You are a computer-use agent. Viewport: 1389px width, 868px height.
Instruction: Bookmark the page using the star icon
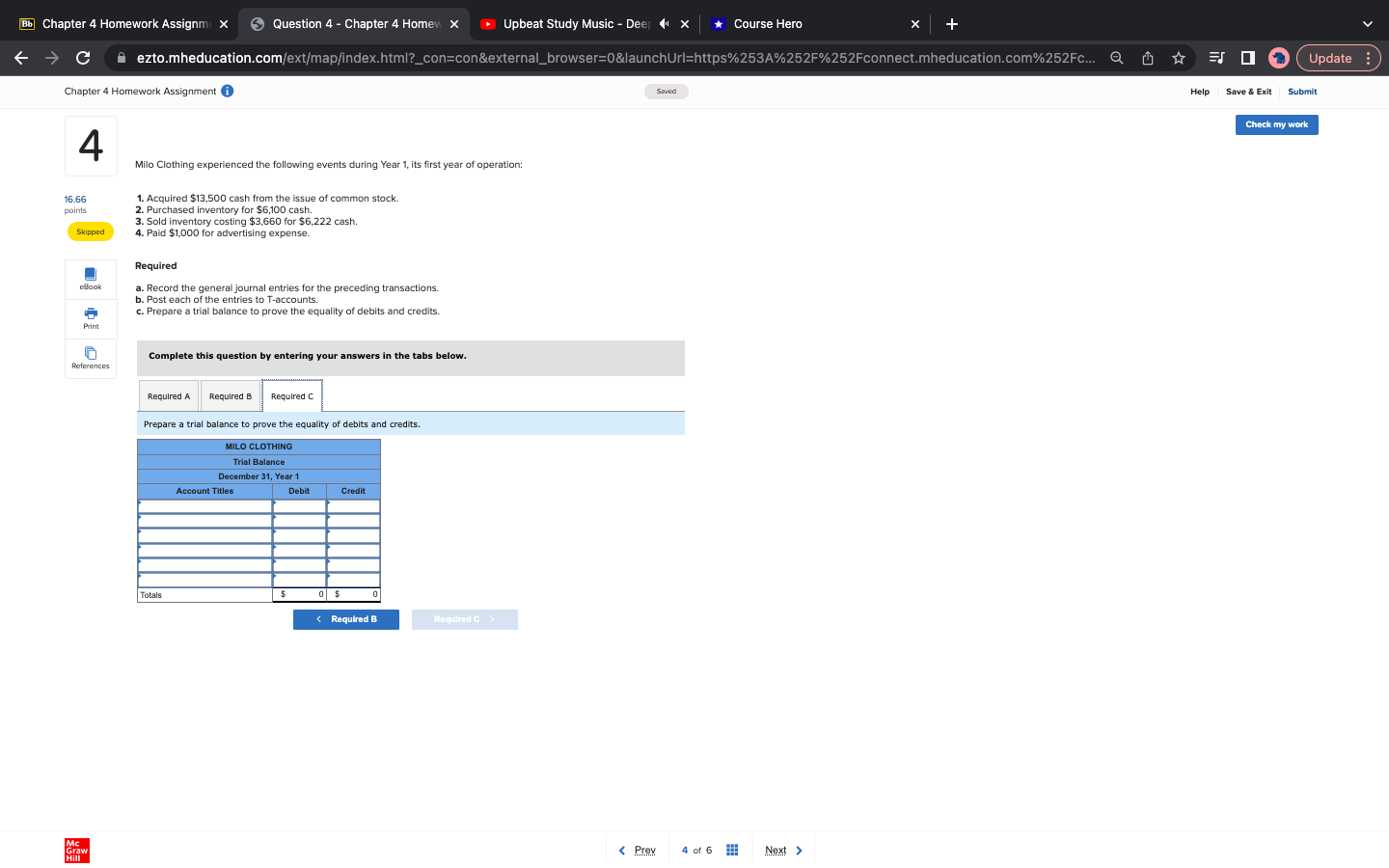[x=1178, y=58]
